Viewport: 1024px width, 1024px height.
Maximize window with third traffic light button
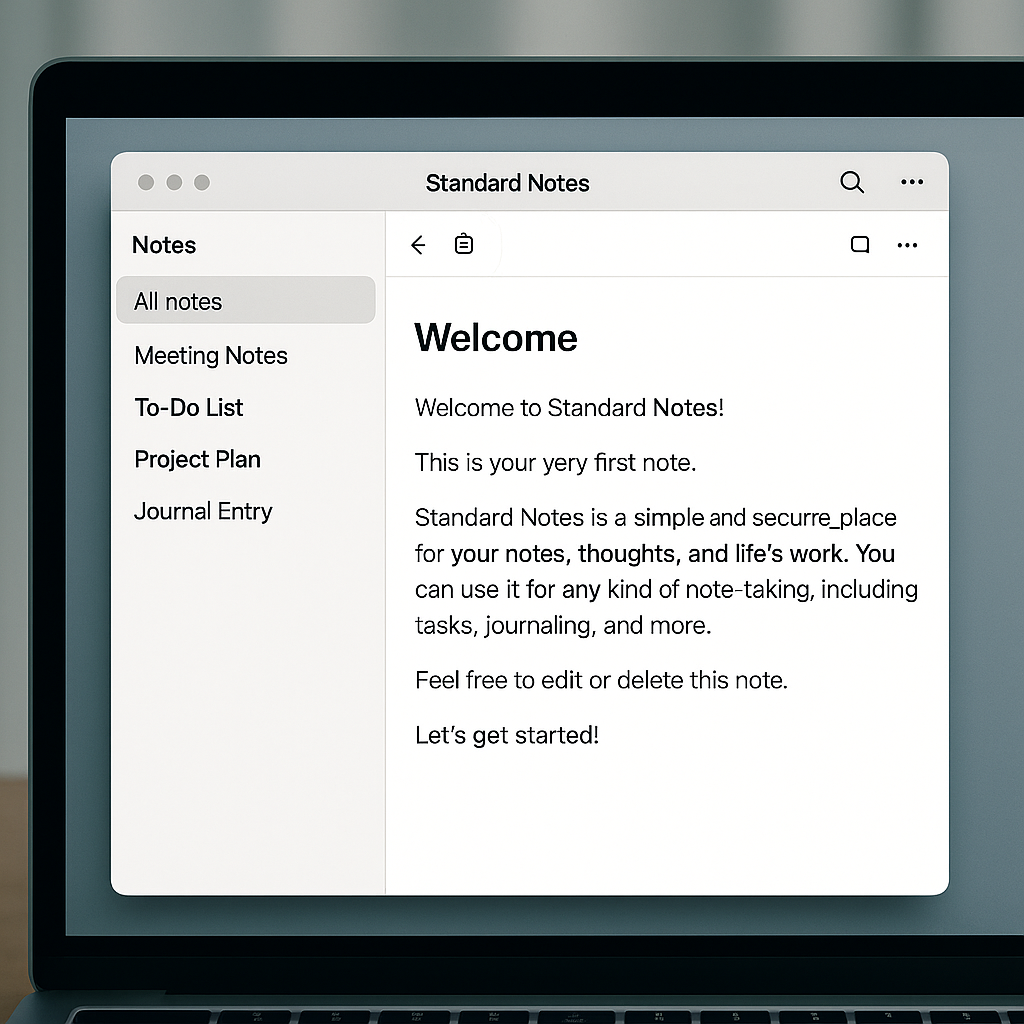pyautogui.click(x=202, y=182)
